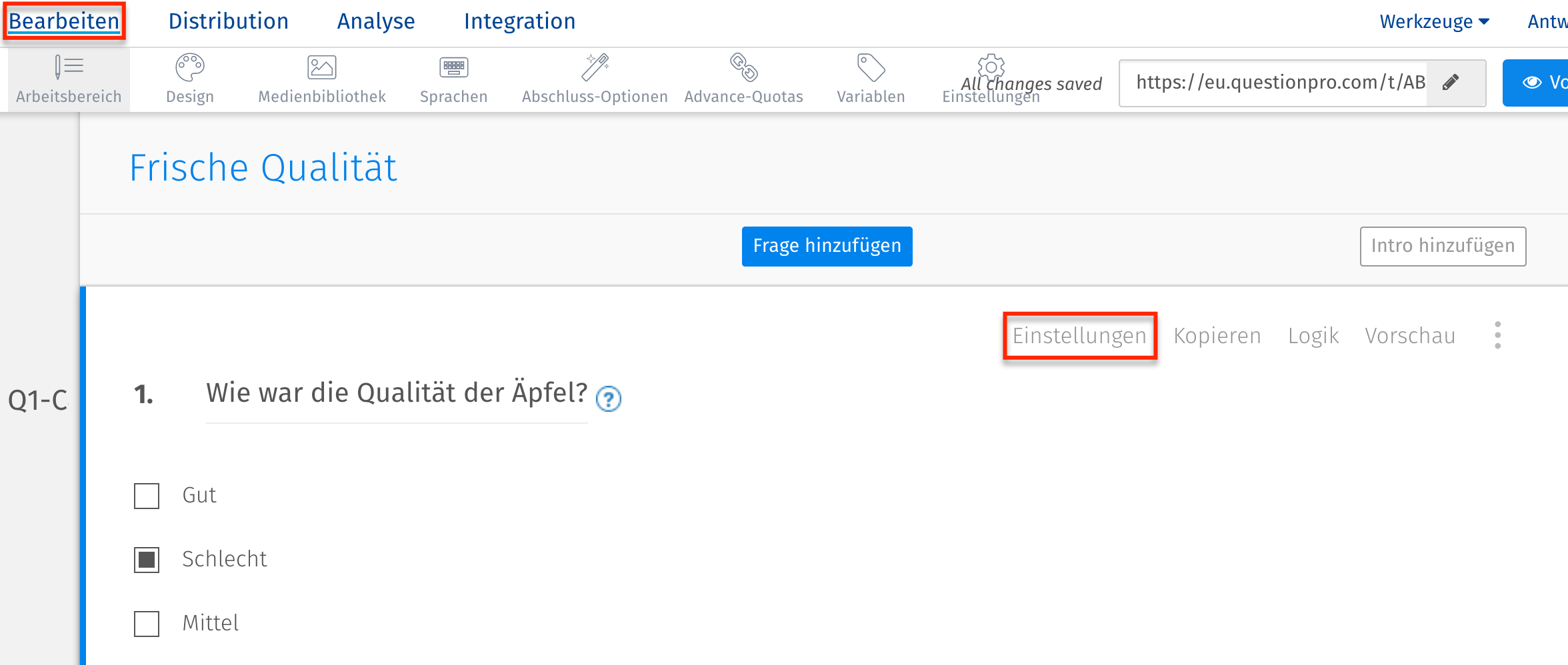Open survey Einstellungen with the gear icon
Viewport: 1568px width, 665px height.
pos(991,67)
